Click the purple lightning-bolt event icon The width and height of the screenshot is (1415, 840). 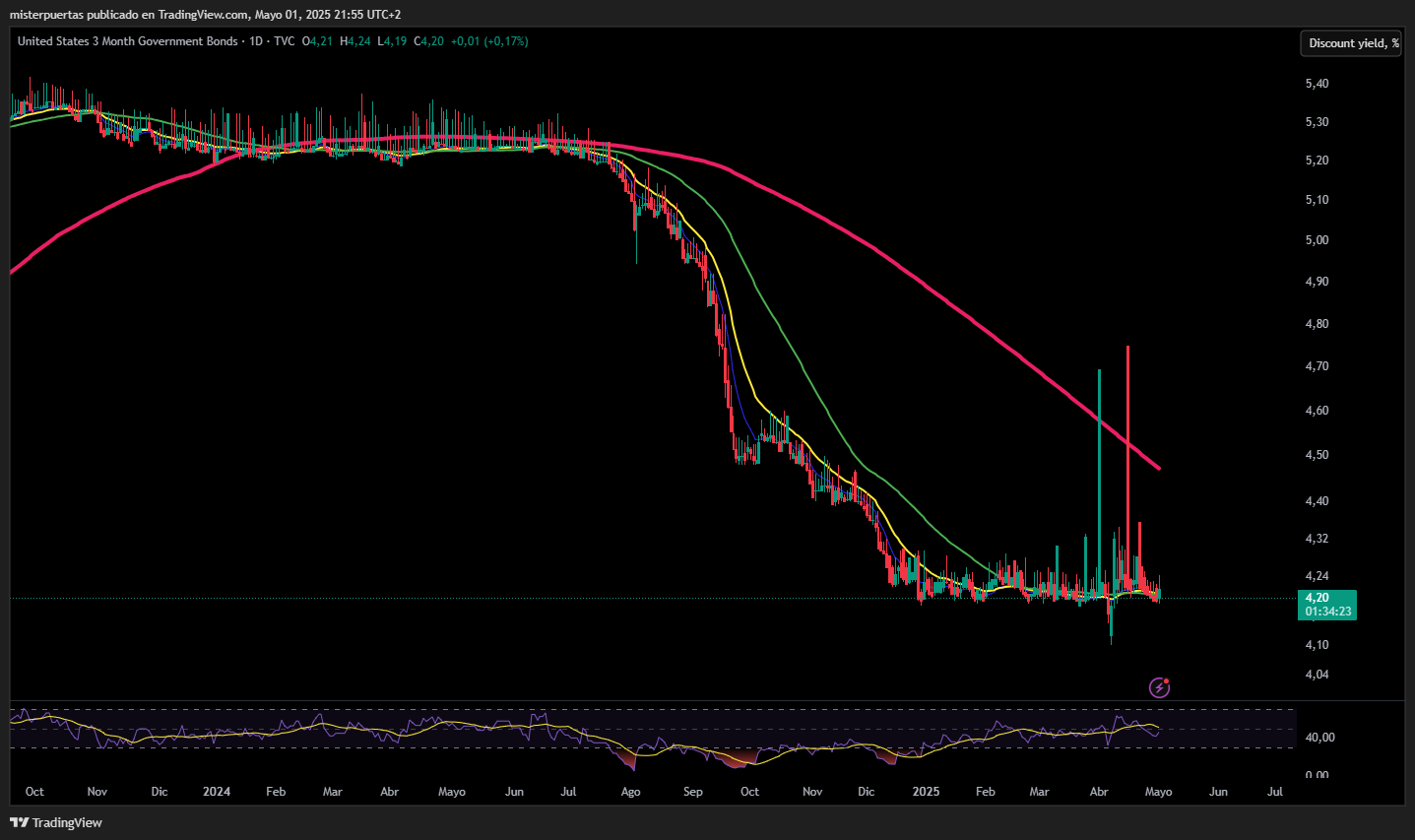click(1160, 687)
